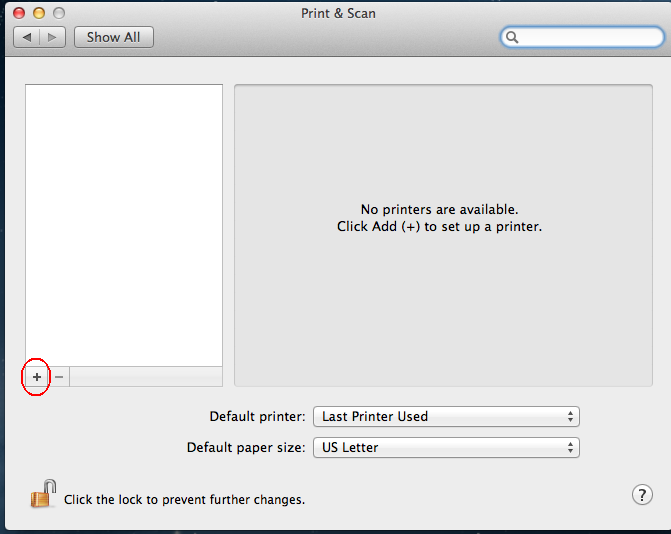
Task: Click the Add (+) printer button
Action: [37, 377]
